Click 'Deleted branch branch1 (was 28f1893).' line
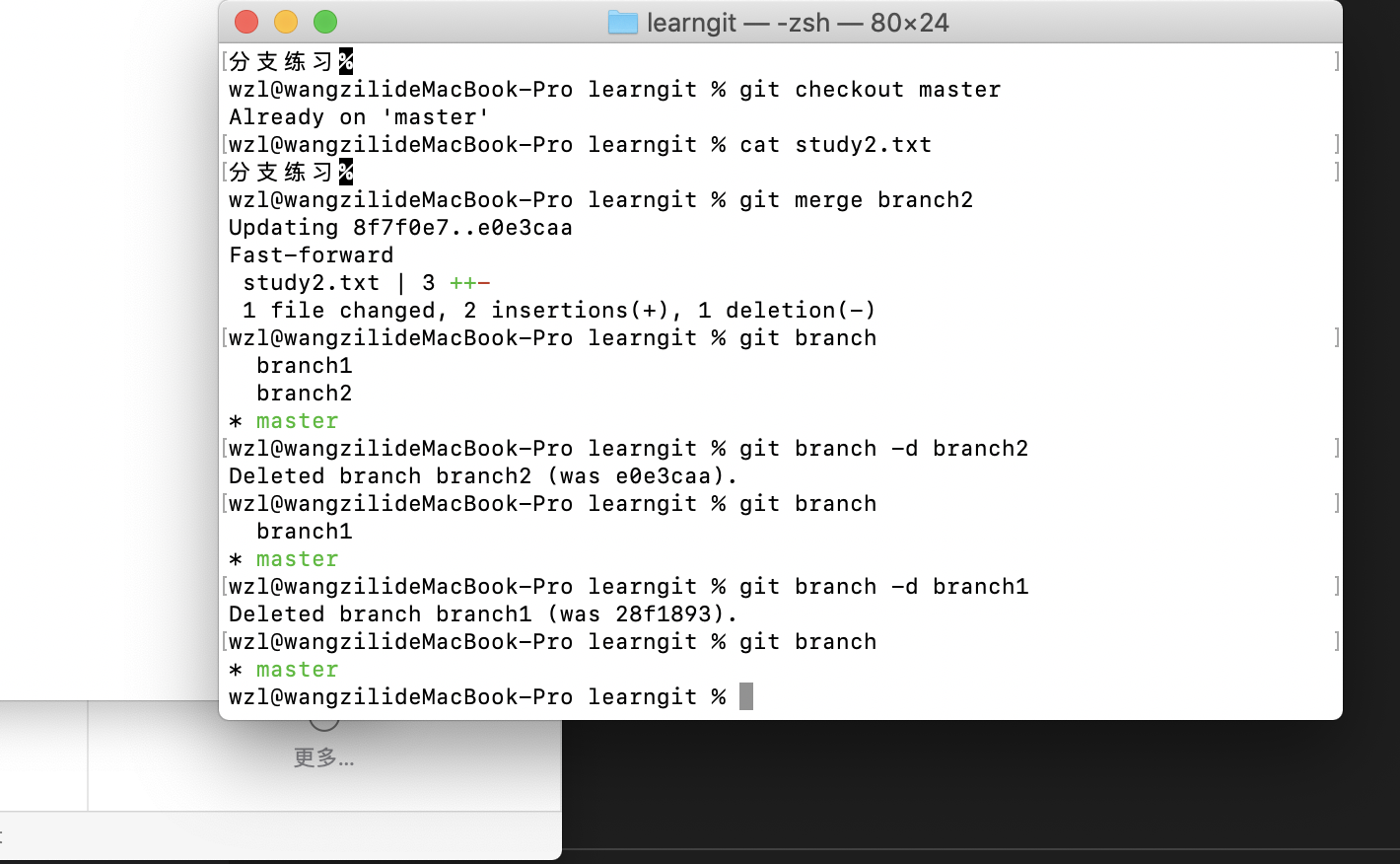This screenshot has width=1400, height=864. (483, 613)
